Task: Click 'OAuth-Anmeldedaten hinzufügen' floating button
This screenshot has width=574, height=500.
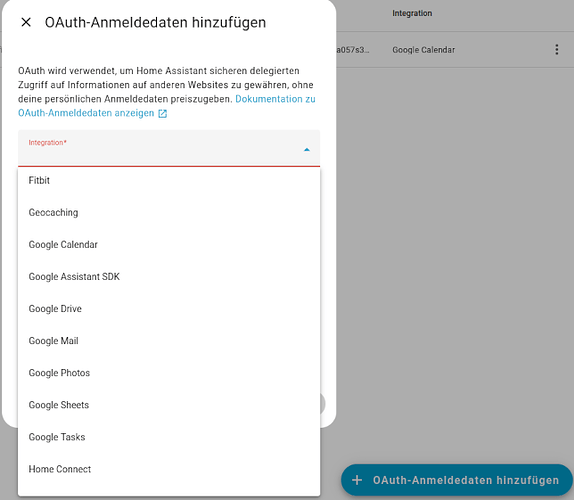Action: point(457,480)
